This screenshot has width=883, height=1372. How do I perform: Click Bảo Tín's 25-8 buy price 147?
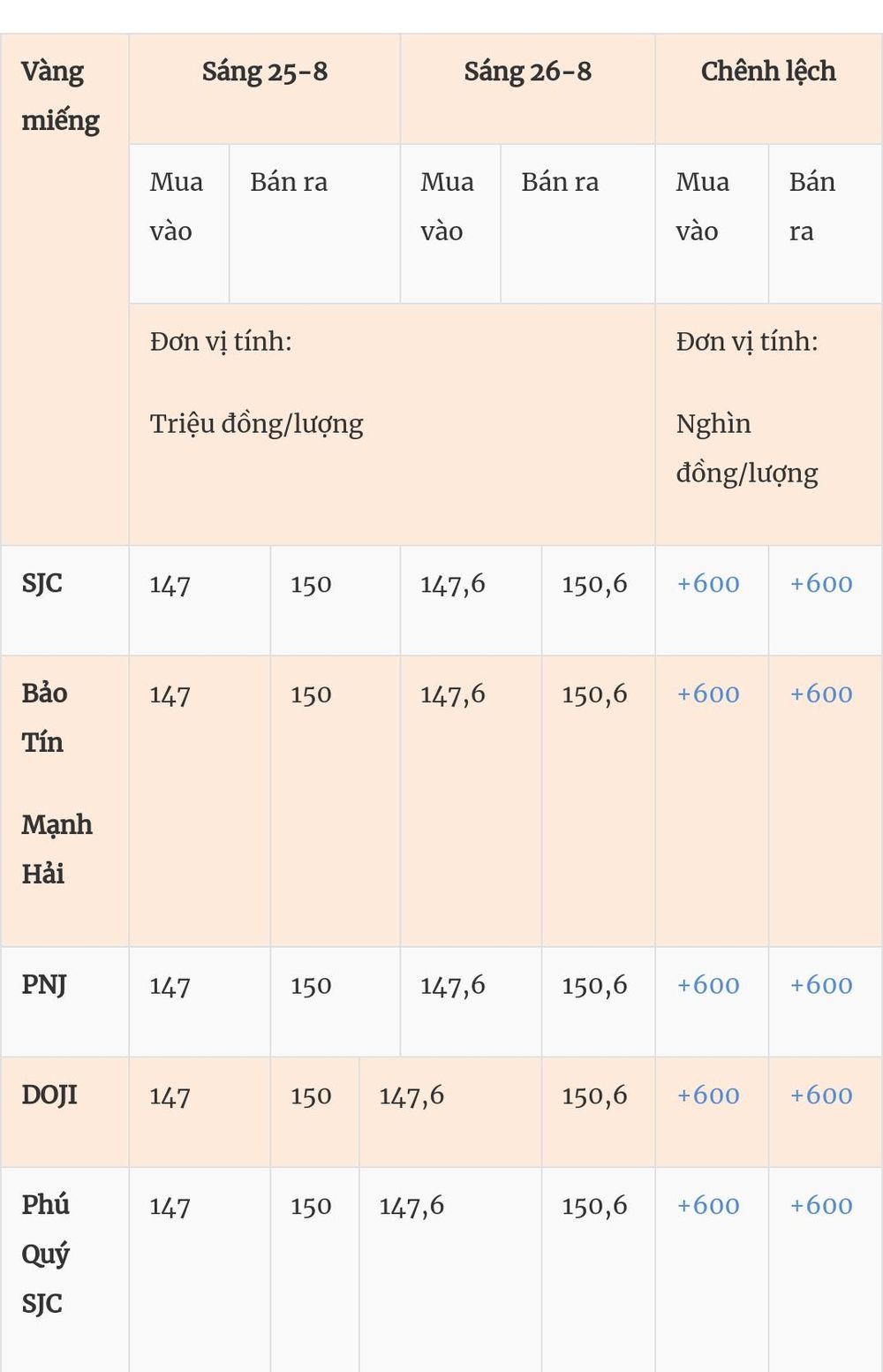point(170,694)
